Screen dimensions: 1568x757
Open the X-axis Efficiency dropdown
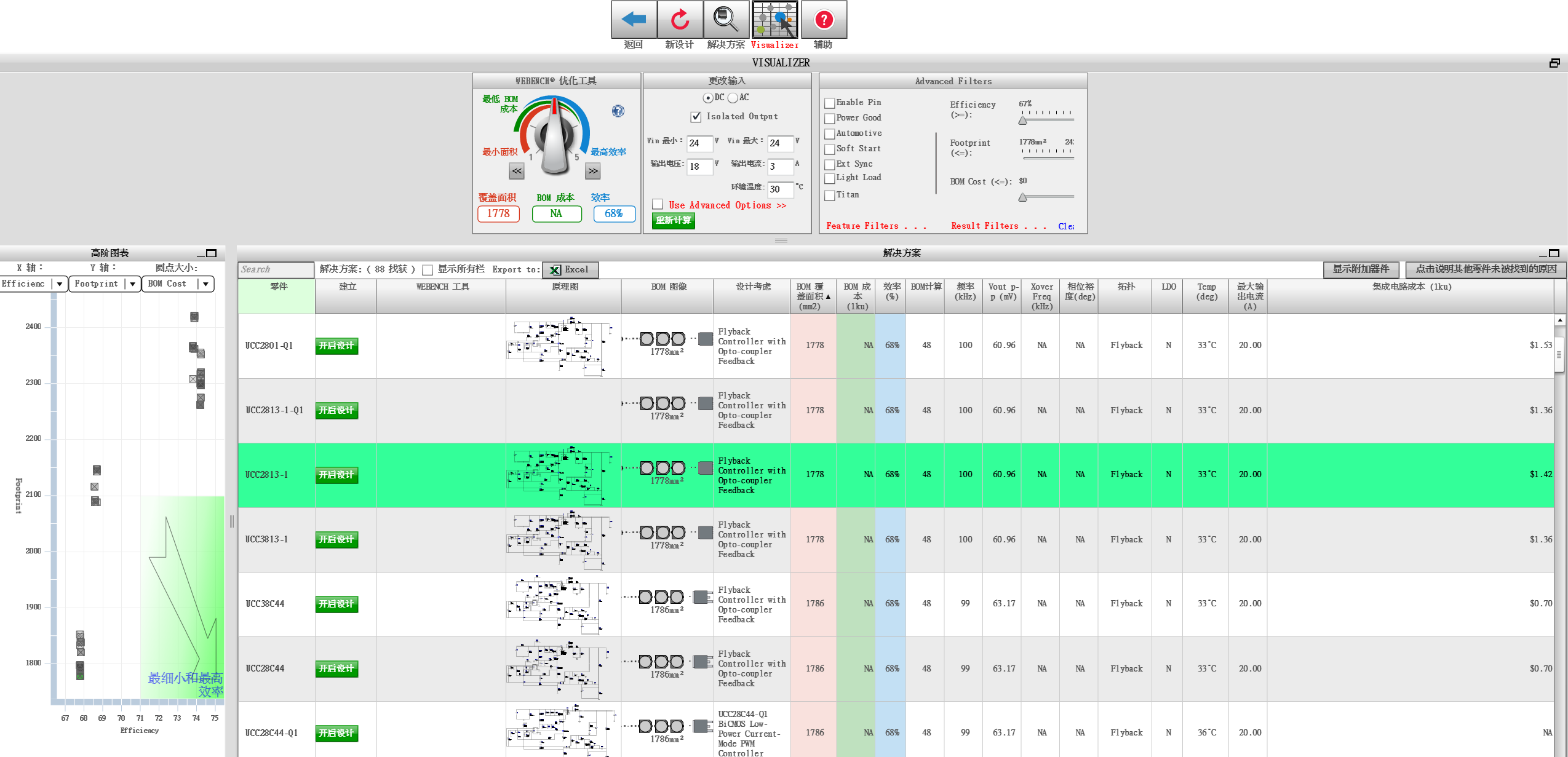click(x=59, y=284)
